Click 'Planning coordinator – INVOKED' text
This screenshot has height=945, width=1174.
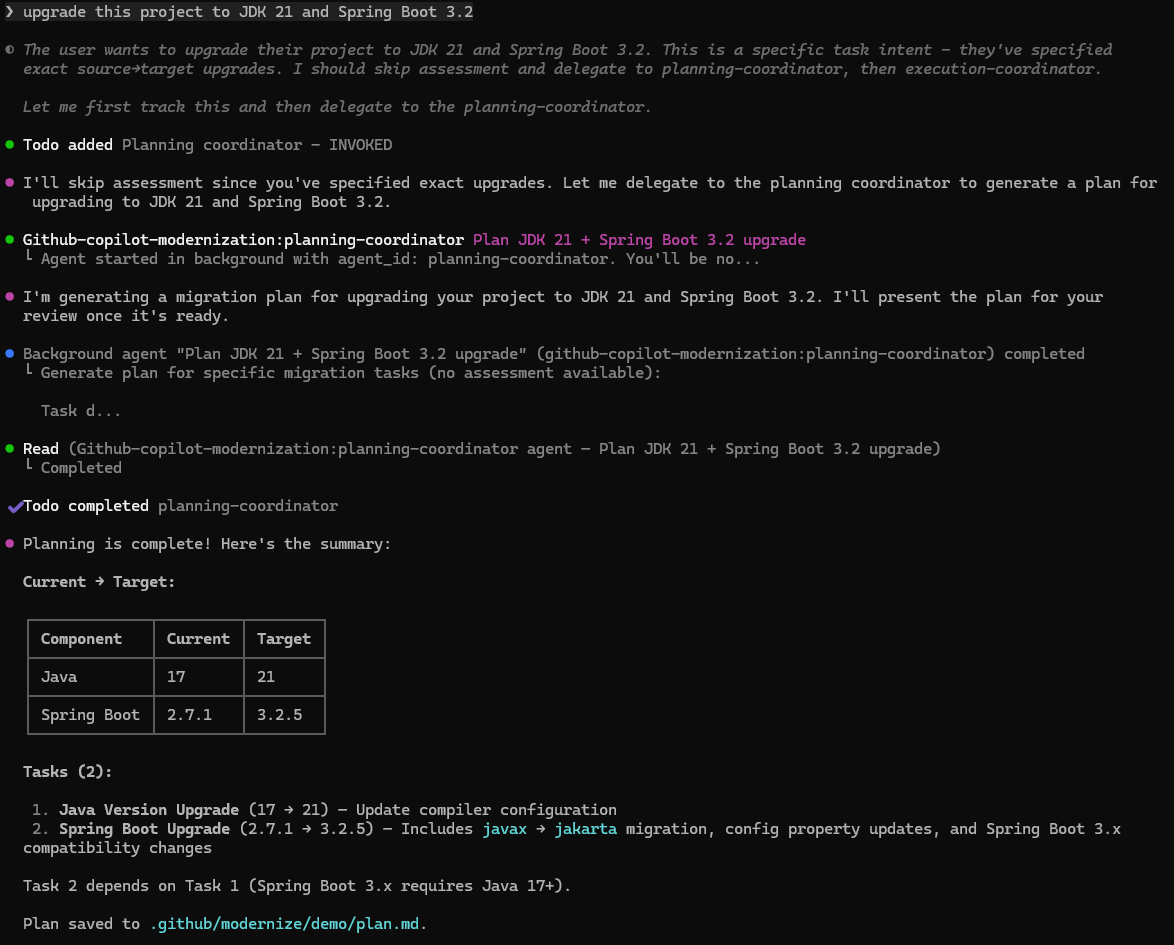(257, 145)
